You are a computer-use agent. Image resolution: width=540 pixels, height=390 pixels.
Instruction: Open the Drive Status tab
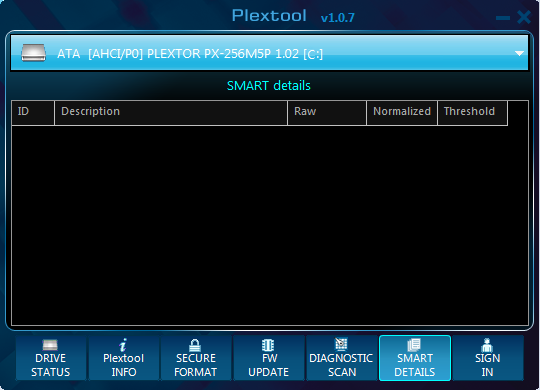tap(51, 358)
